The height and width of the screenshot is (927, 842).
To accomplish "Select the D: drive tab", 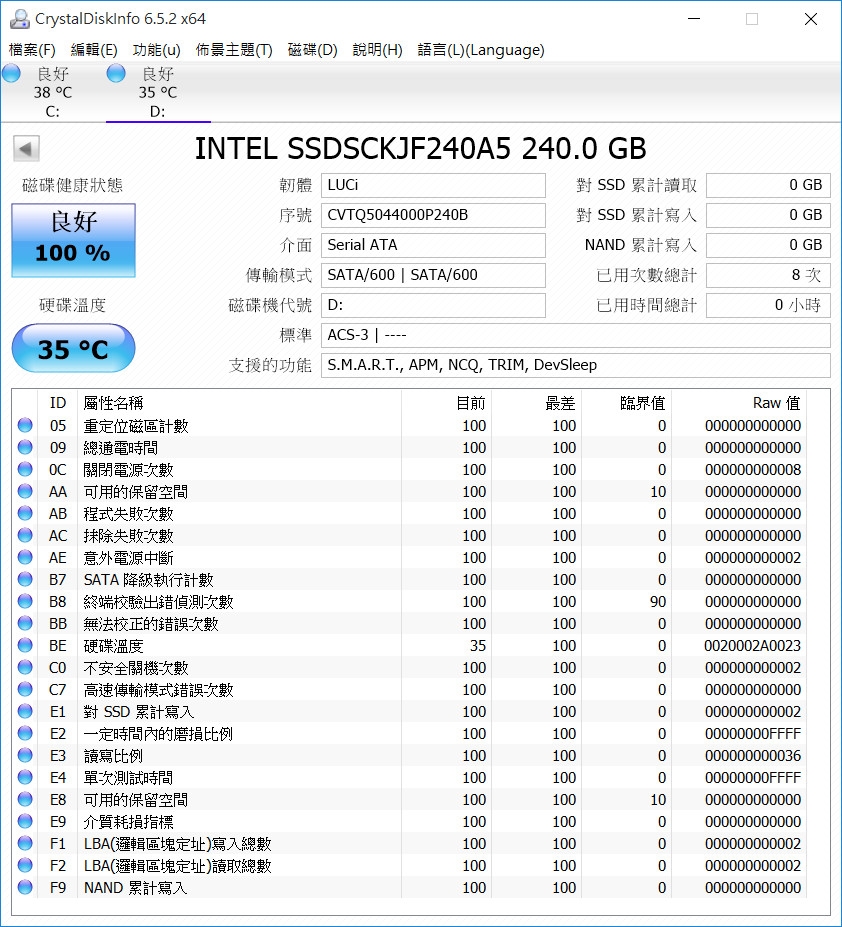I will pyautogui.click(x=158, y=92).
